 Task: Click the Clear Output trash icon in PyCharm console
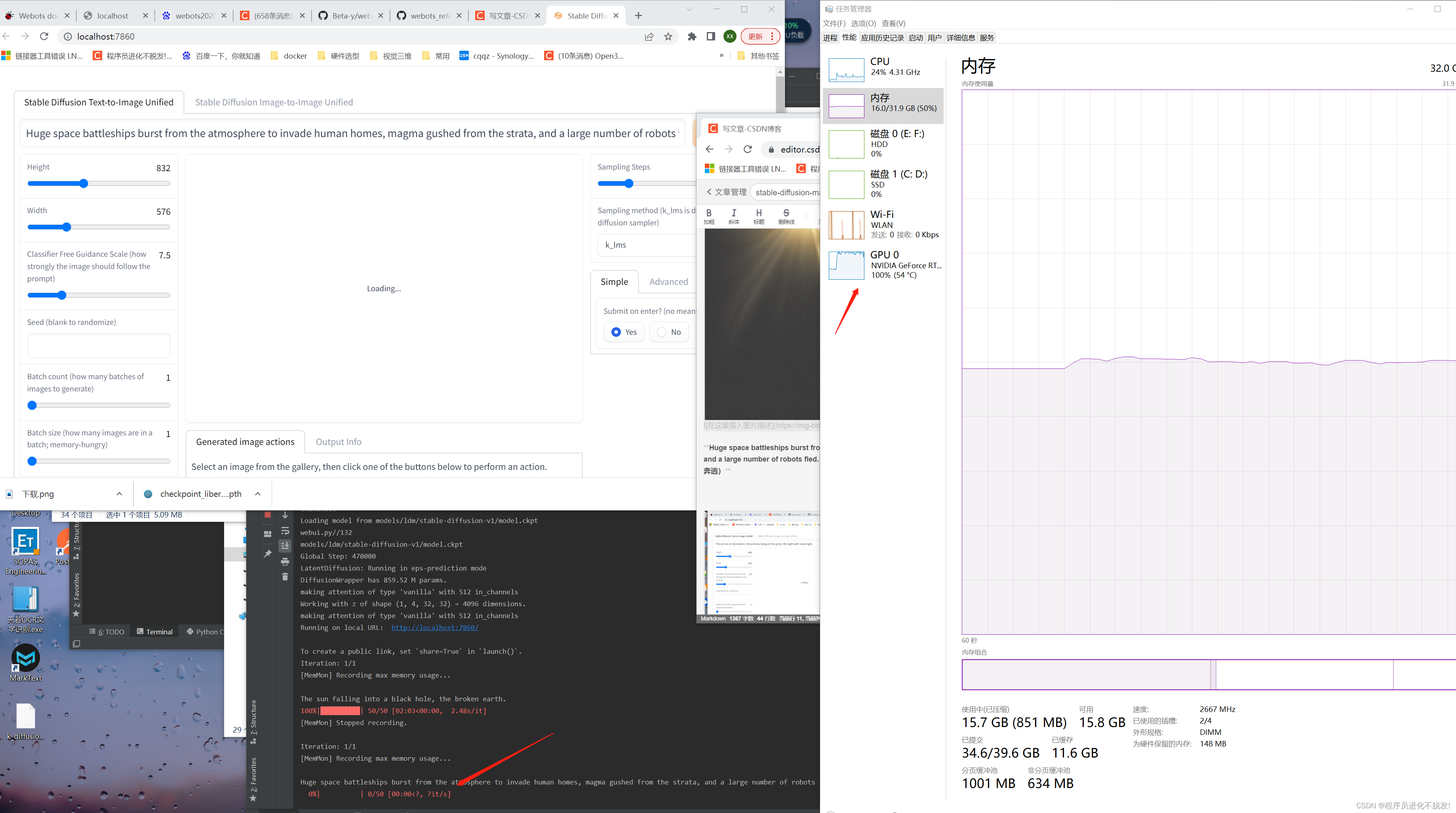pos(285,577)
